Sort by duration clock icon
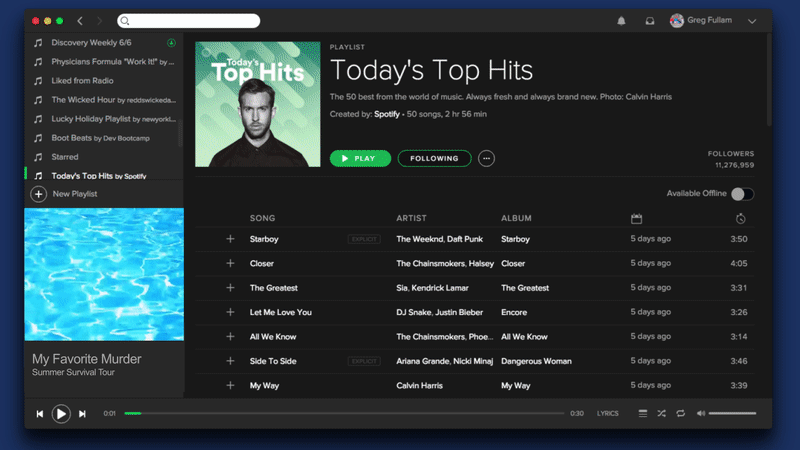The image size is (800, 450). click(x=741, y=219)
